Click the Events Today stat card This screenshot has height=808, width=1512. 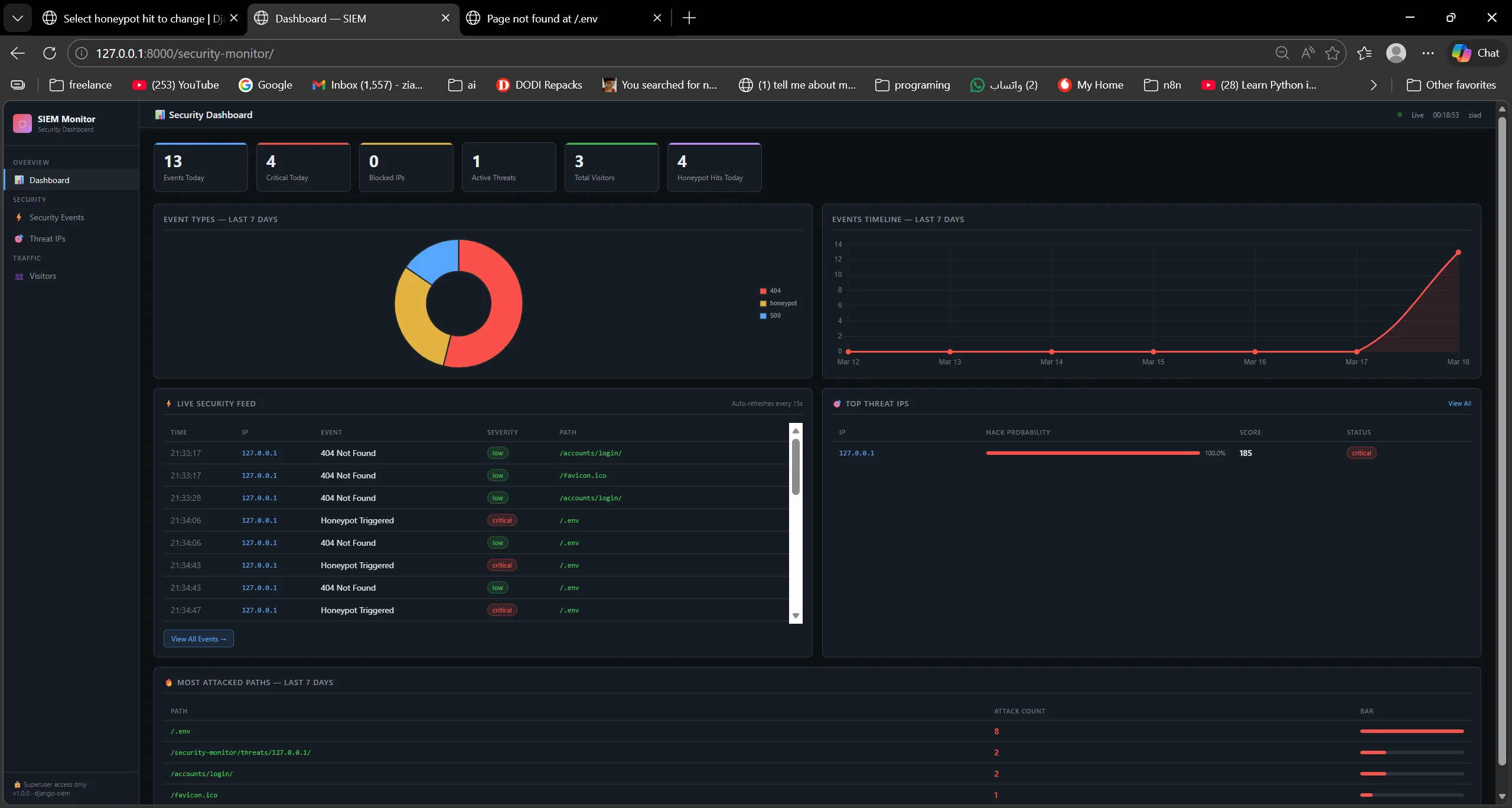201,167
